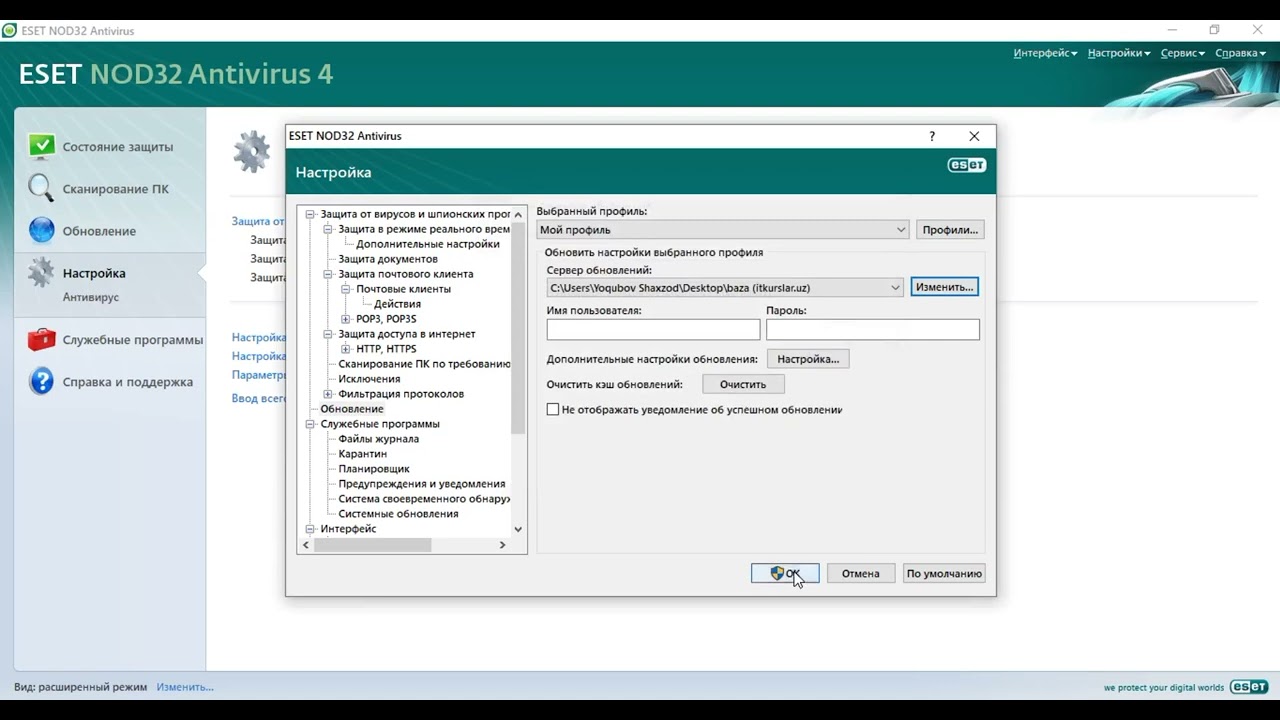Click Очистить to clear the update cache
The image size is (1280, 720).
coord(743,384)
